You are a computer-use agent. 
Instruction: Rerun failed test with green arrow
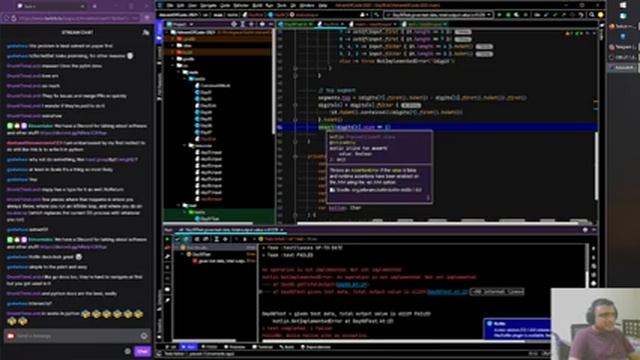tap(167, 239)
